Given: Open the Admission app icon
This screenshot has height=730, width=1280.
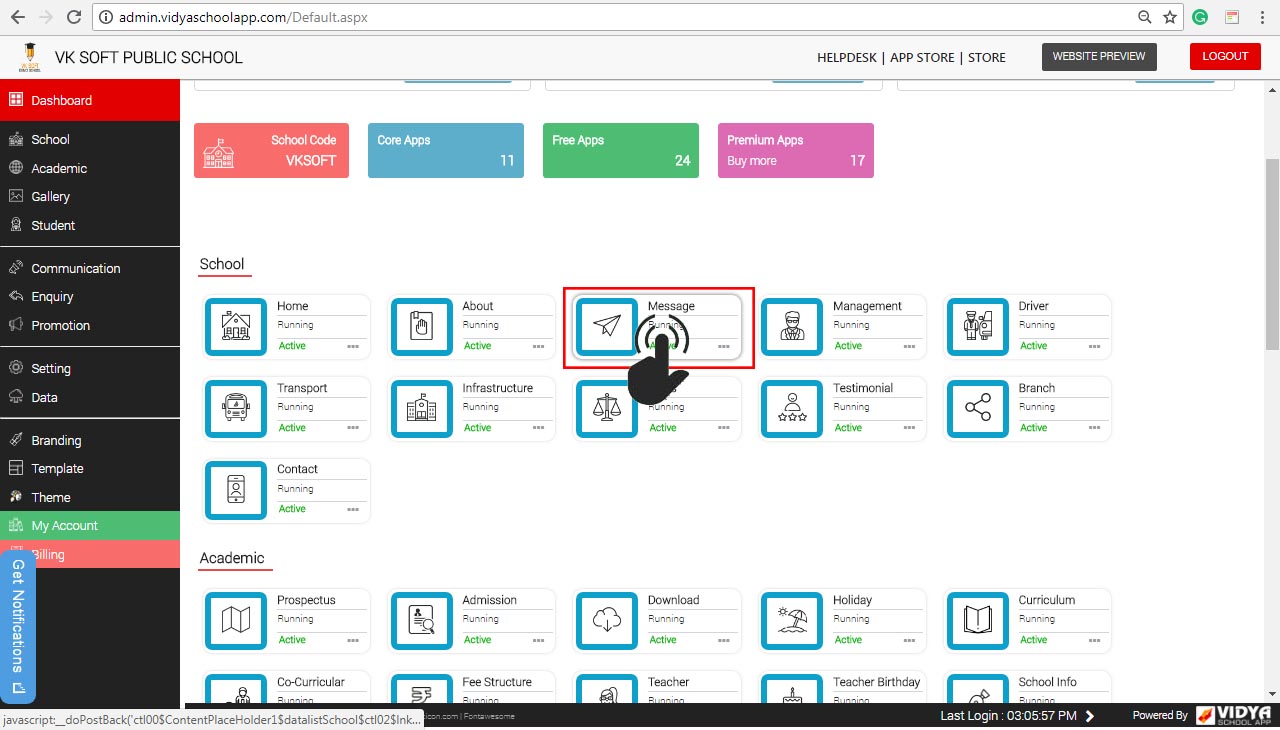Looking at the screenshot, I should [x=421, y=620].
